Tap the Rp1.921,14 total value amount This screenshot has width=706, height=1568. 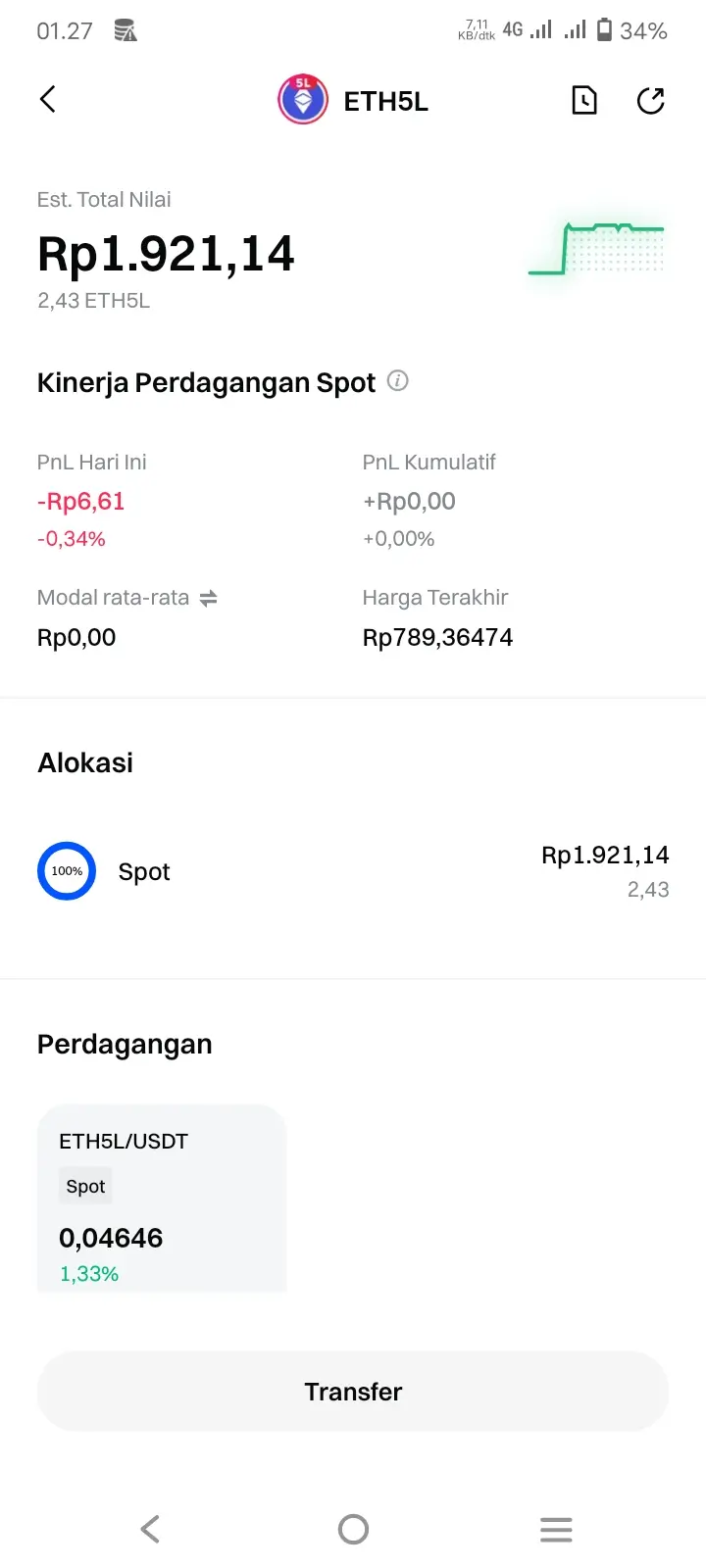click(166, 254)
